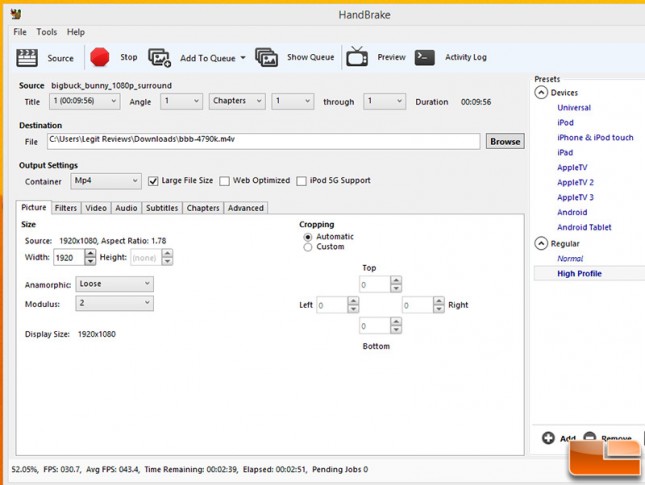Select the iPhone & iPod touch preset

tap(595, 137)
